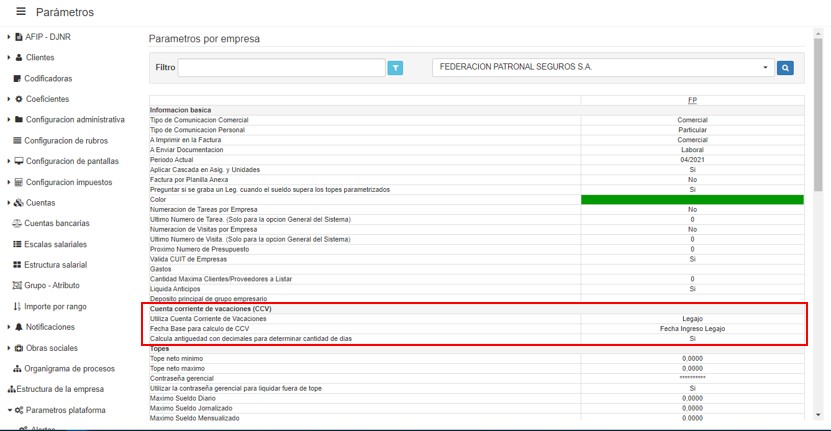The image size is (831, 431).
Task: Open Importe por rango item
Action: [x=55, y=306]
